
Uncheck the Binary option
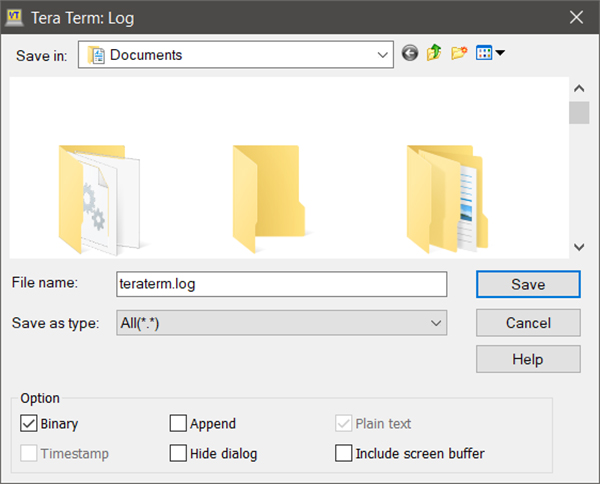pyautogui.click(x=28, y=424)
